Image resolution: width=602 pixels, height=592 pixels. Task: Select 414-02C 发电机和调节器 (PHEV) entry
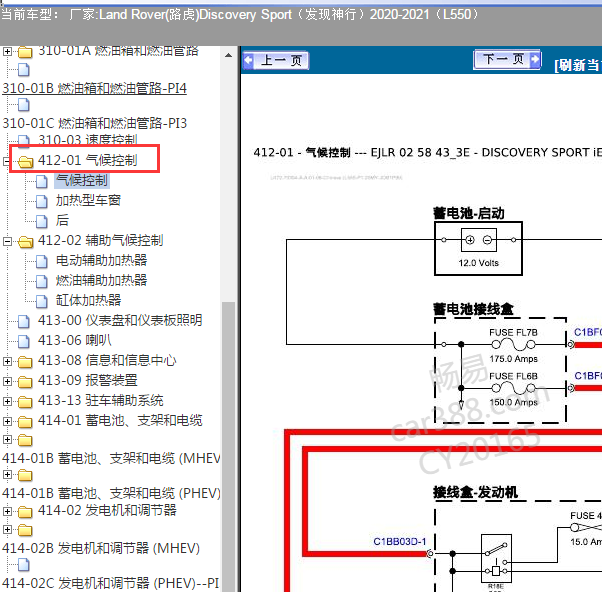(x=111, y=583)
